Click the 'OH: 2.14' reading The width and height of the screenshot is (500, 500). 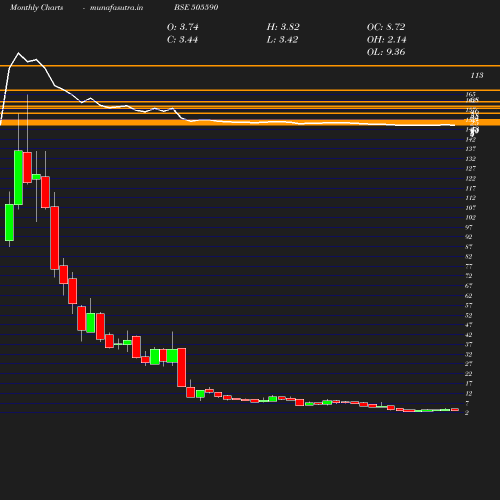point(386,40)
